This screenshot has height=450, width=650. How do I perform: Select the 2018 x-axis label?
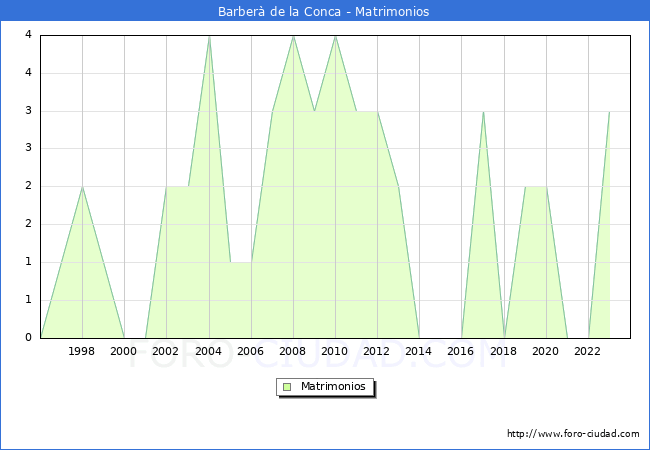[x=504, y=351]
